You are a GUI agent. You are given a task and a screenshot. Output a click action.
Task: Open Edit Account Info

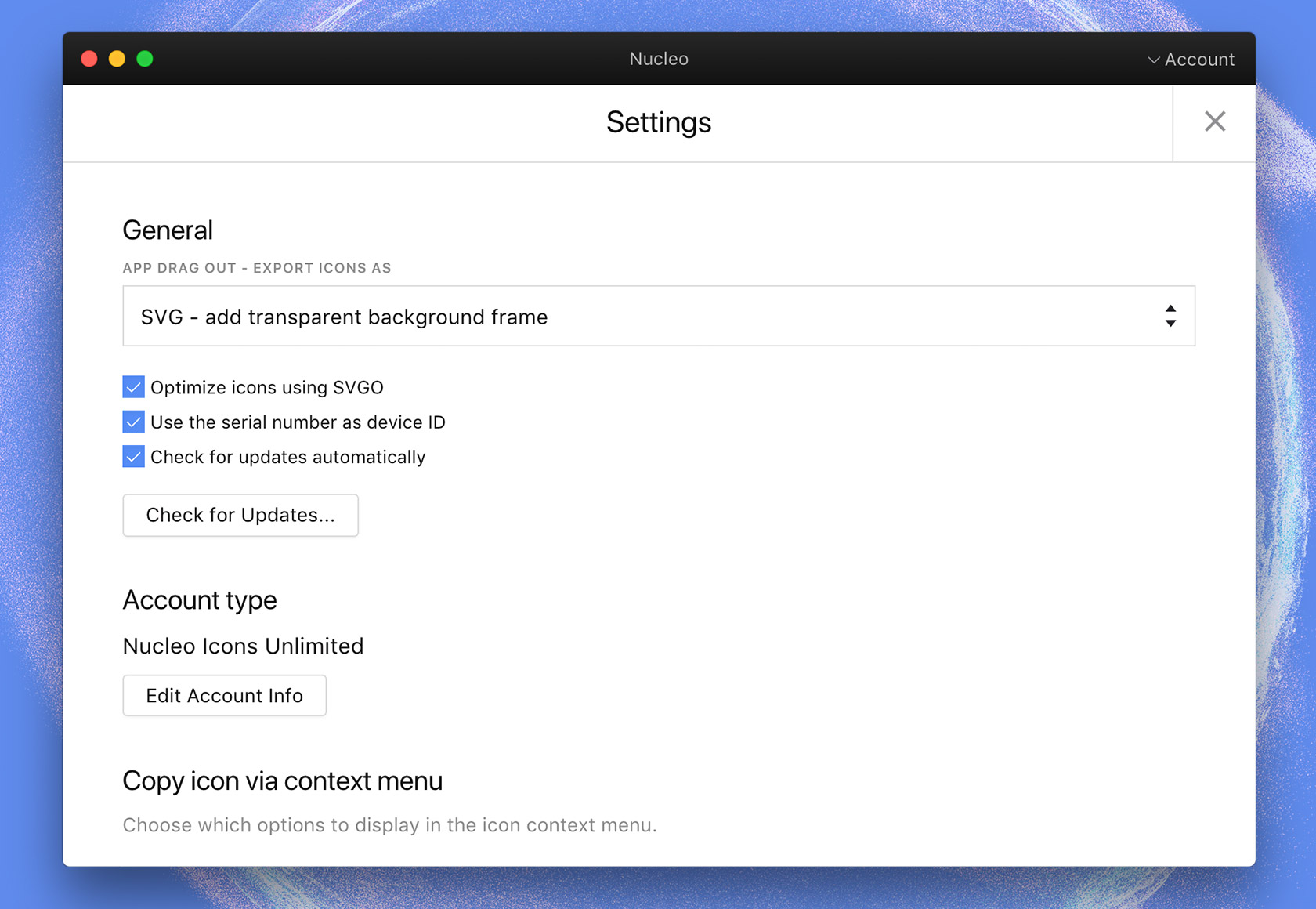pyautogui.click(x=224, y=695)
